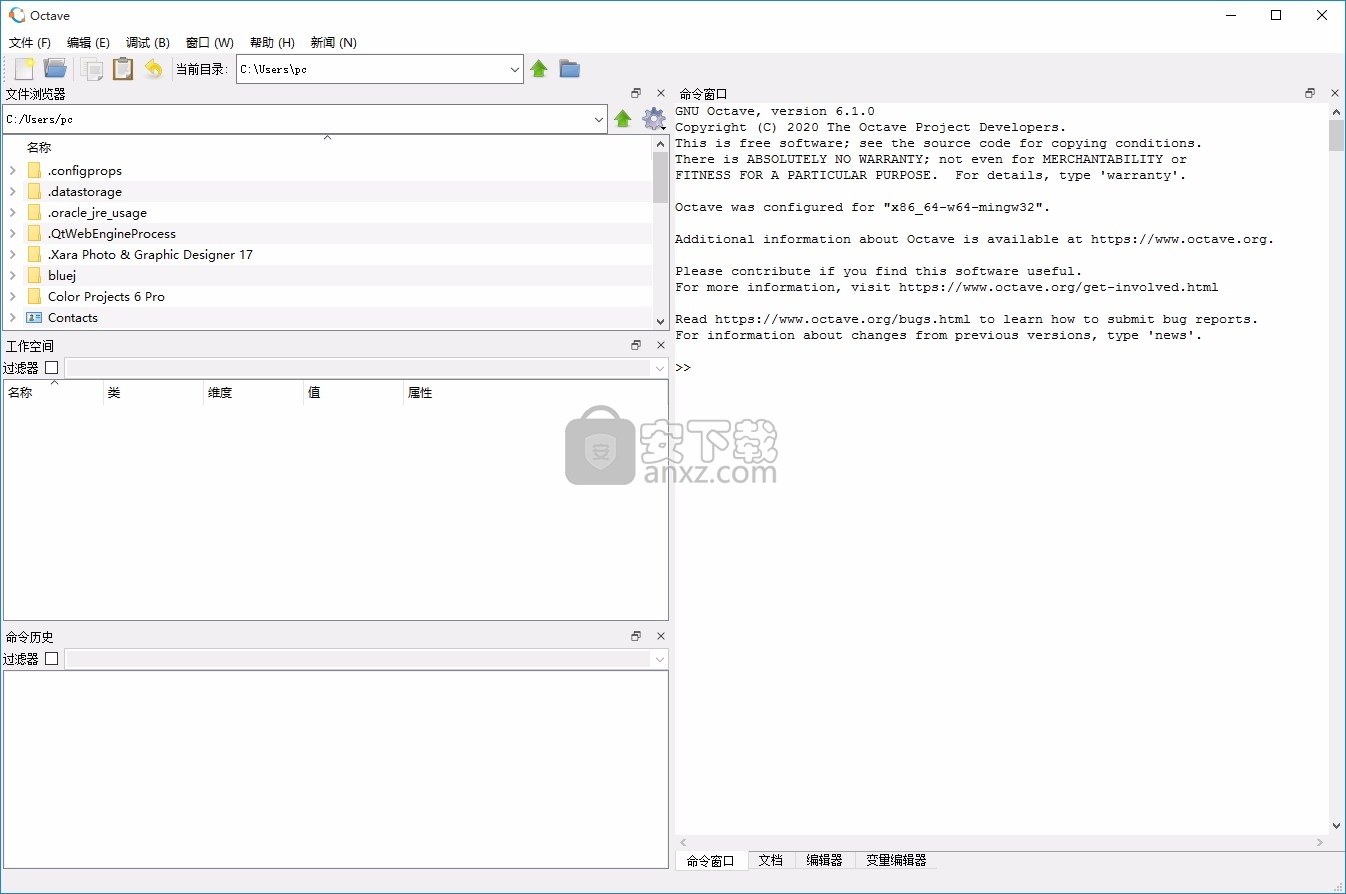Click the command window horizontal scrollbar
The image size is (1346, 894).
(1001, 843)
